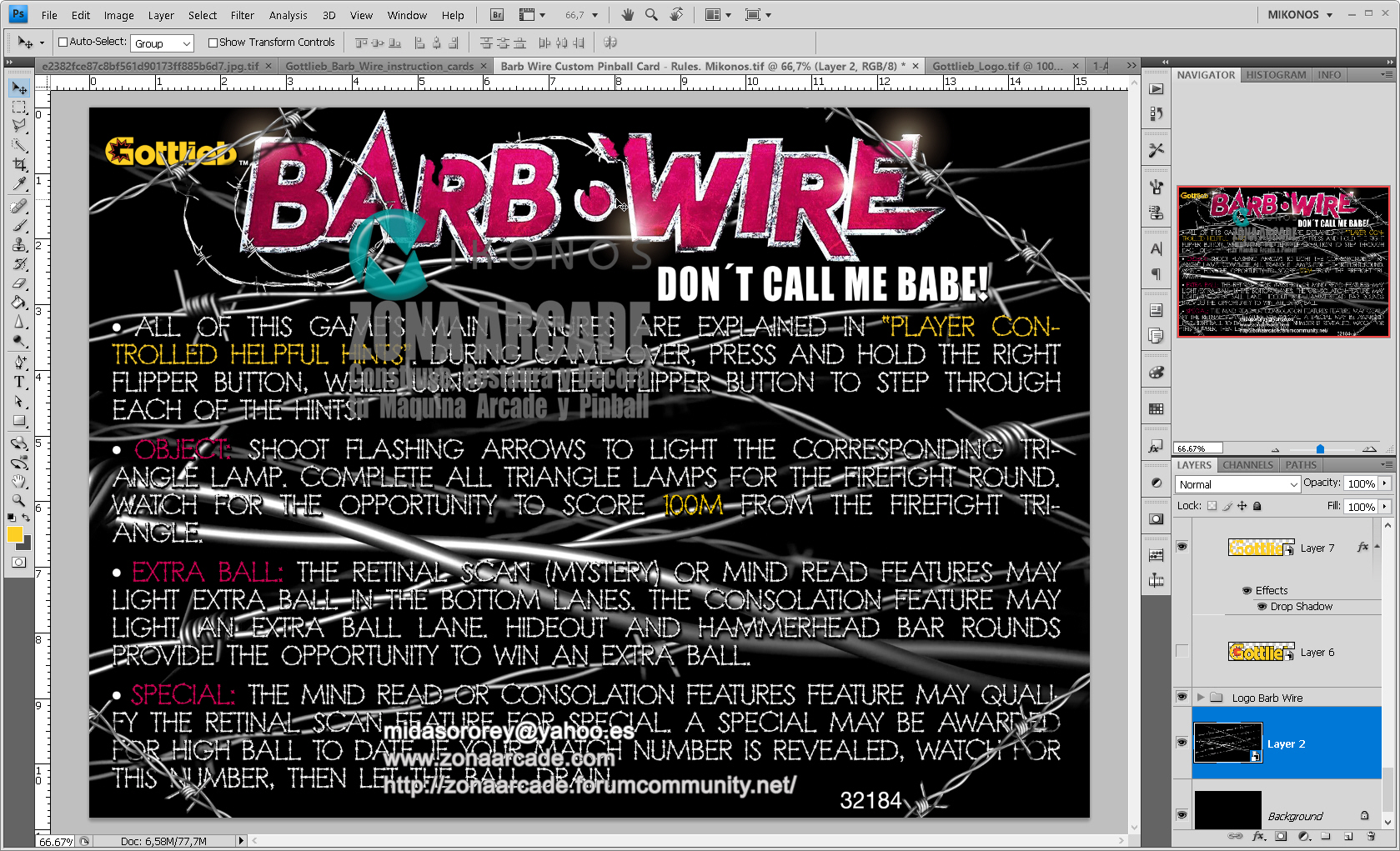This screenshot has height=851, width=1400.
Task: Switch to the Channels tab
Action: (1248, 465)
